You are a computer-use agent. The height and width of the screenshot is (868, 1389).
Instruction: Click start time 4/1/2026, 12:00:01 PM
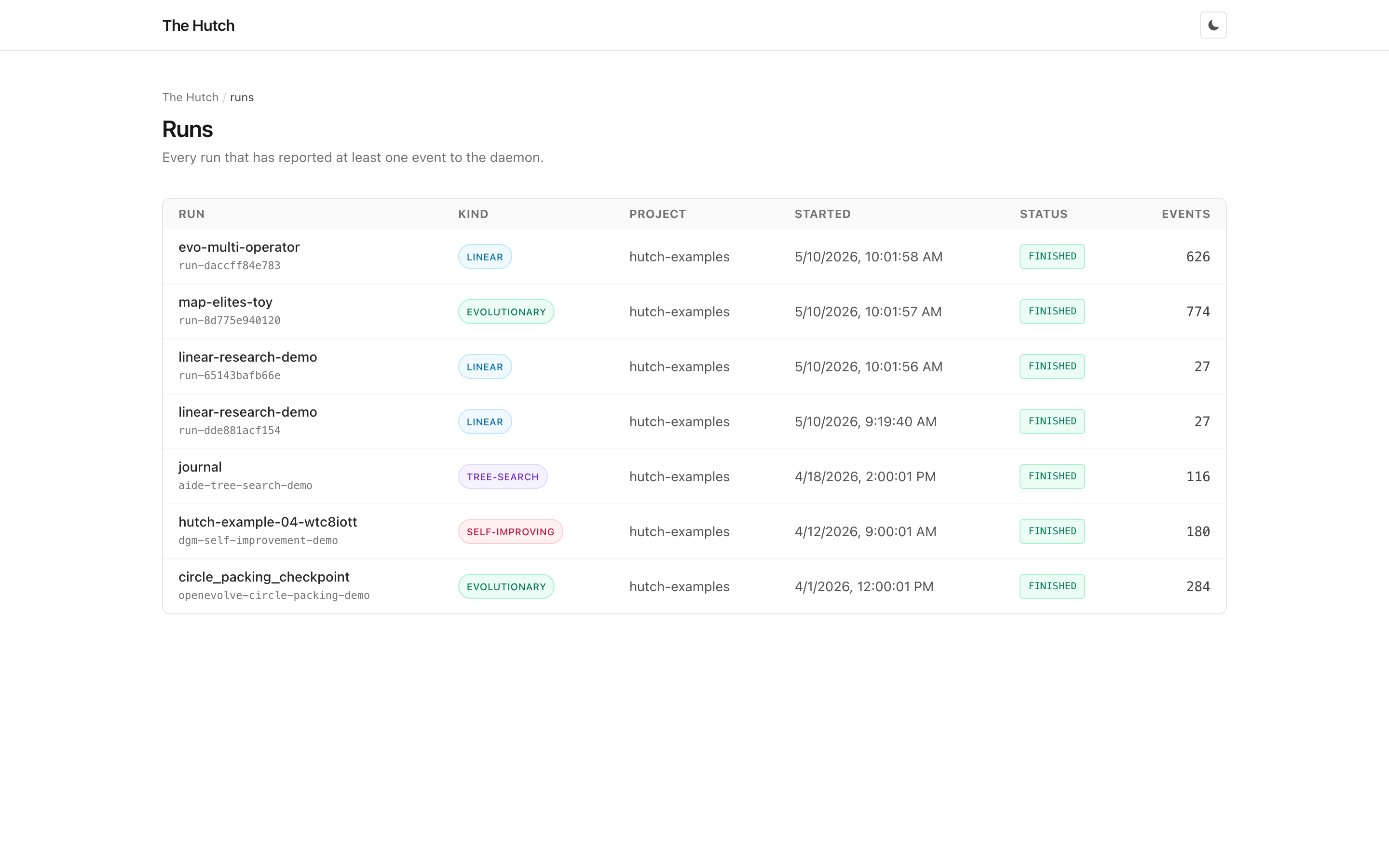(x=864, y=587)
